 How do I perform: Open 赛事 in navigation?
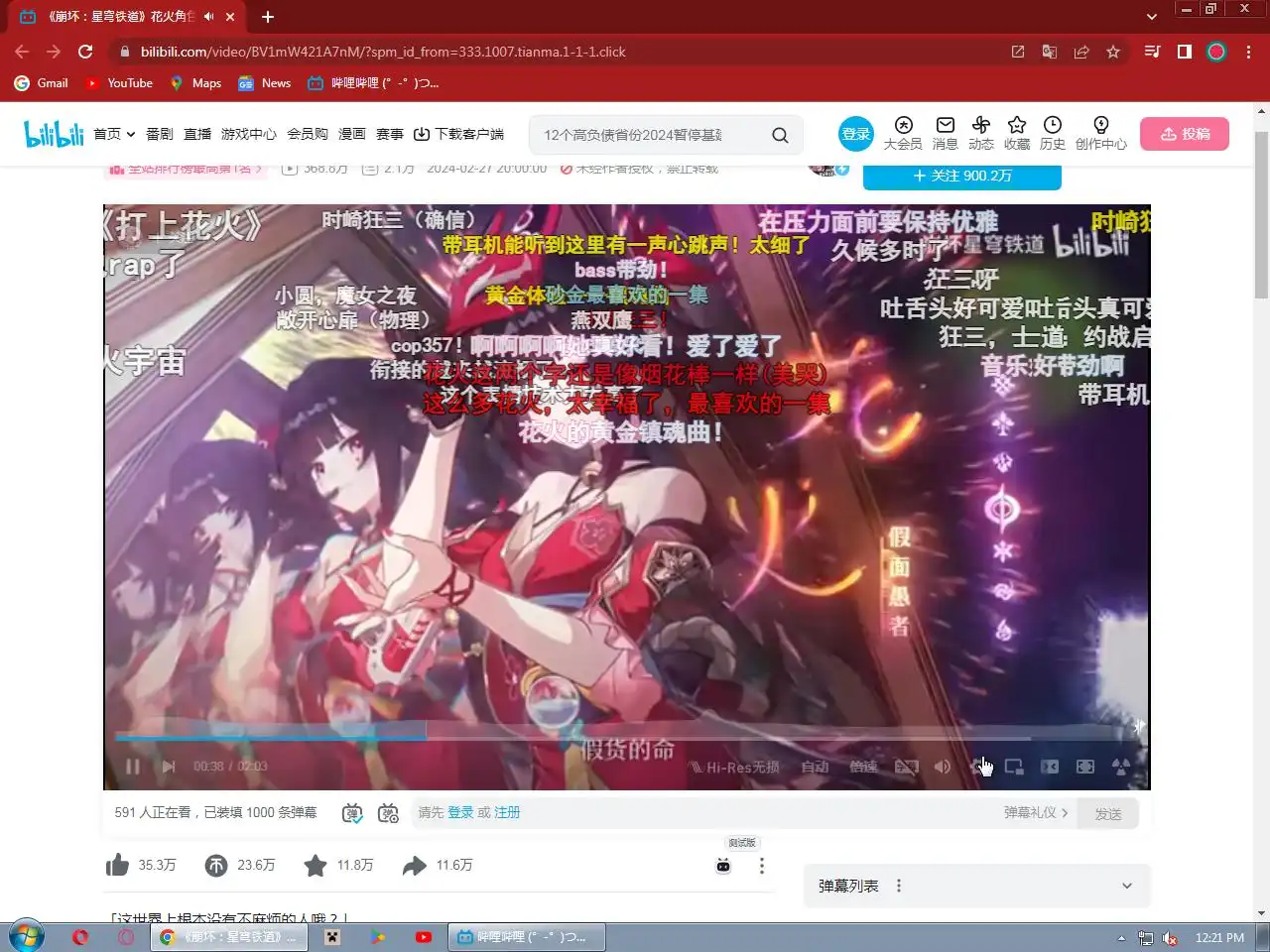click(389, 134)
